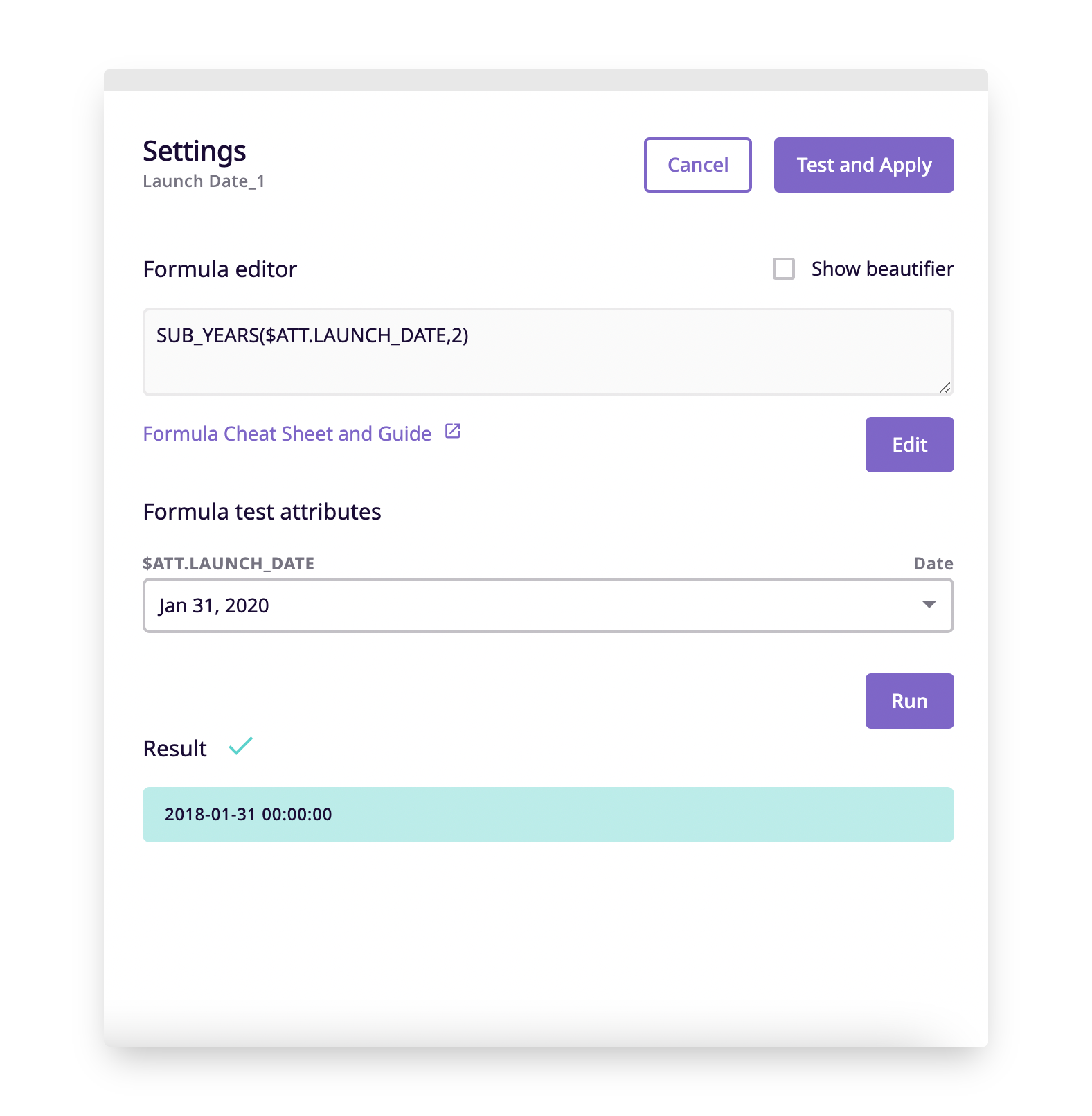
Task: Run the formula test
Action: tap(910, 701)
